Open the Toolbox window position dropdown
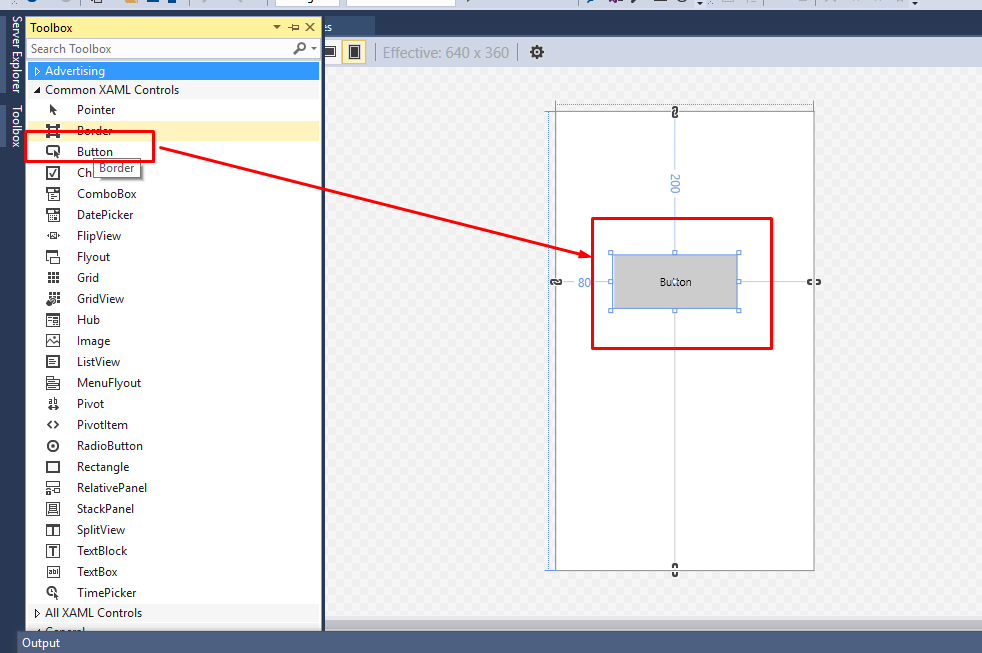The height and width of the screenshot is (653, 982). click(x=277, y=27)
